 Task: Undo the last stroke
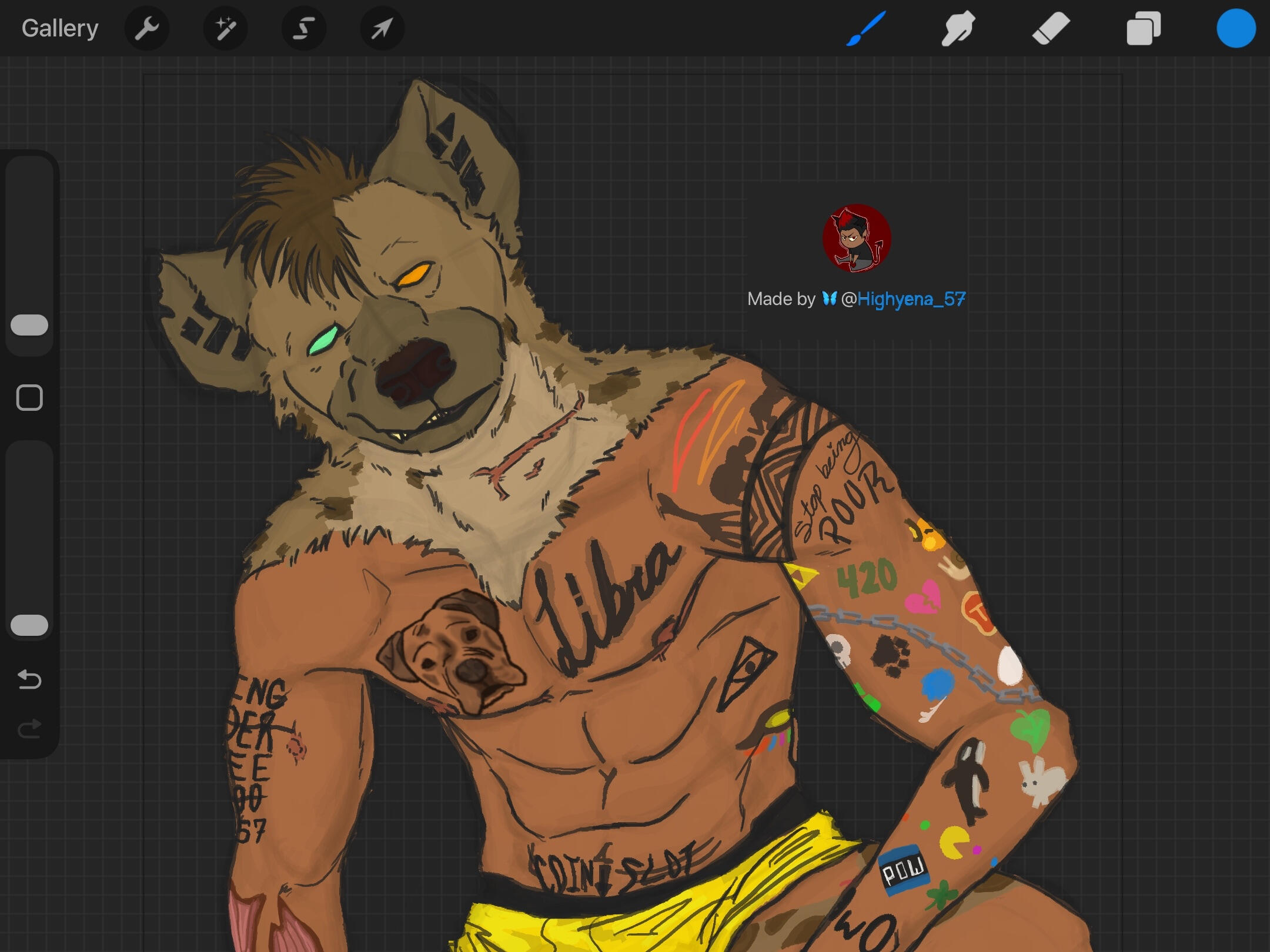coord(29,679)
